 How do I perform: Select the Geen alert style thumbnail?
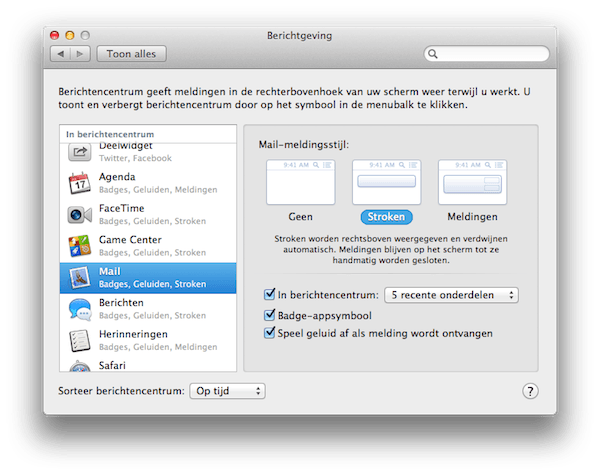(300, 182)
